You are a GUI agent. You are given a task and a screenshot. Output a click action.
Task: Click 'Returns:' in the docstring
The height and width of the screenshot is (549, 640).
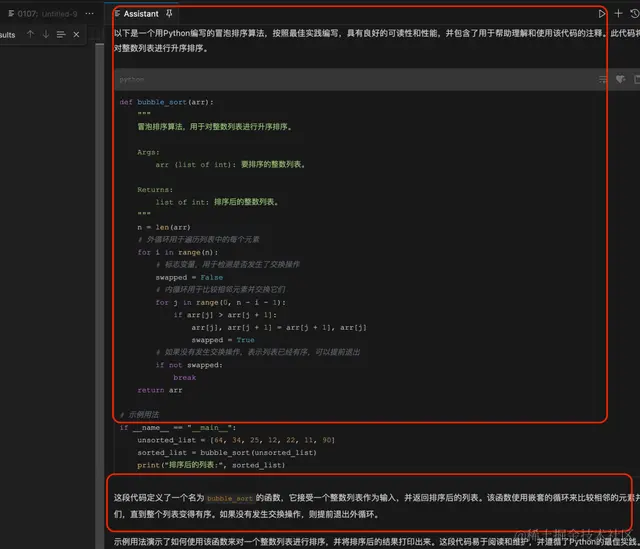click(x=155, y=190)
